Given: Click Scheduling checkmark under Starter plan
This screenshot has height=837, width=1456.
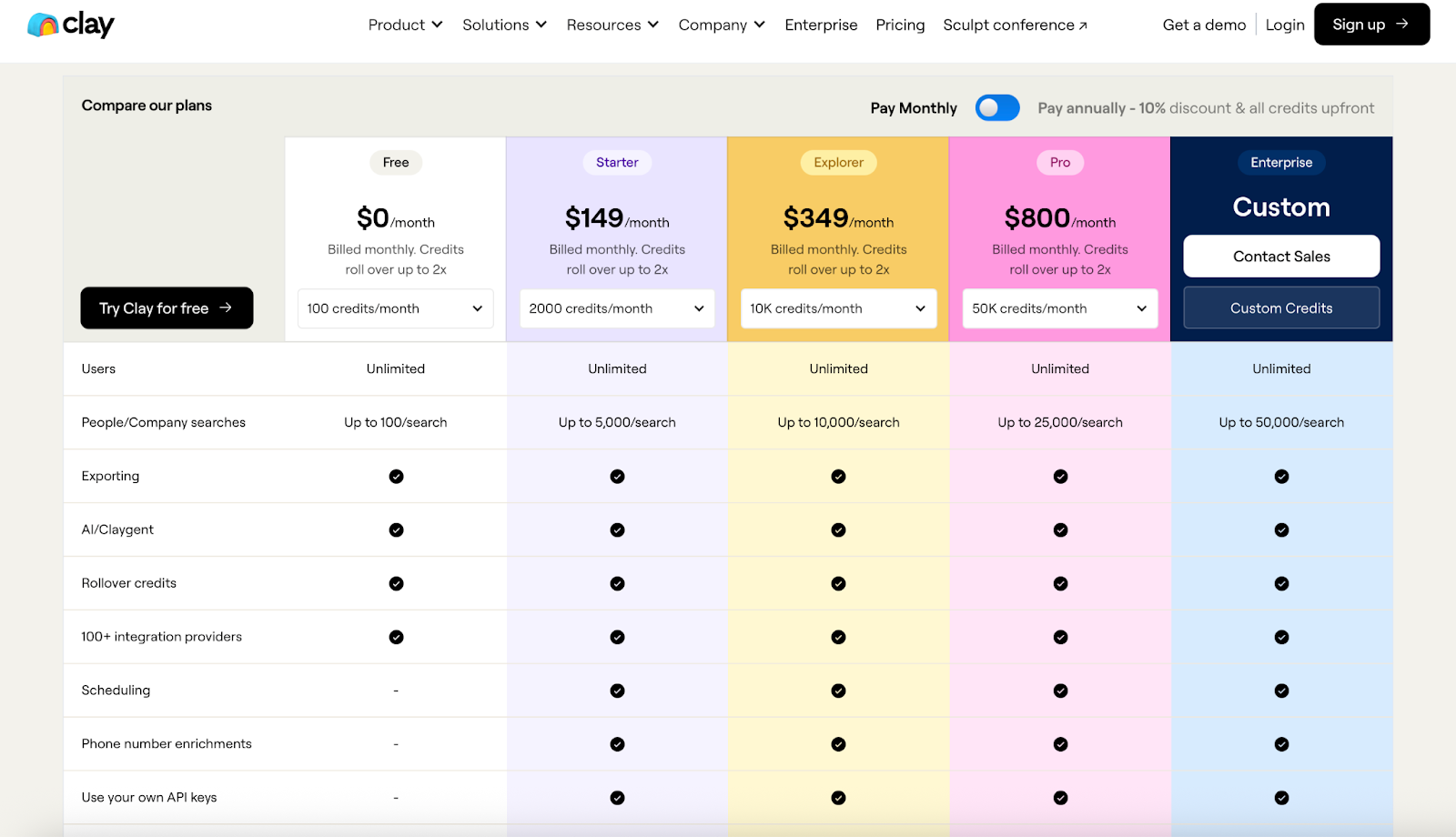Looking at the screenshot, I should (x=617, y=691).
